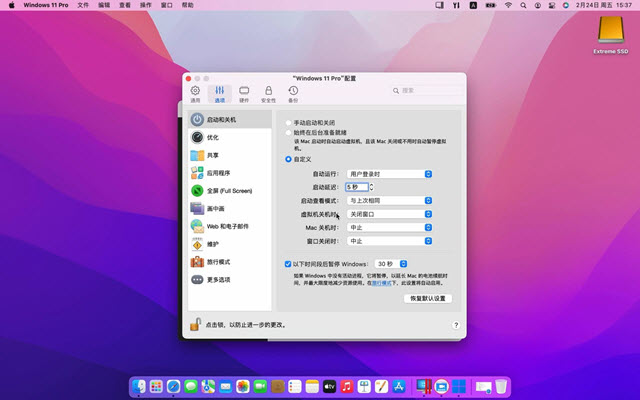Open 自动运行 dropdown showing 用户登录时
This screenshot has height=400, width=640.
pos(389,174)
